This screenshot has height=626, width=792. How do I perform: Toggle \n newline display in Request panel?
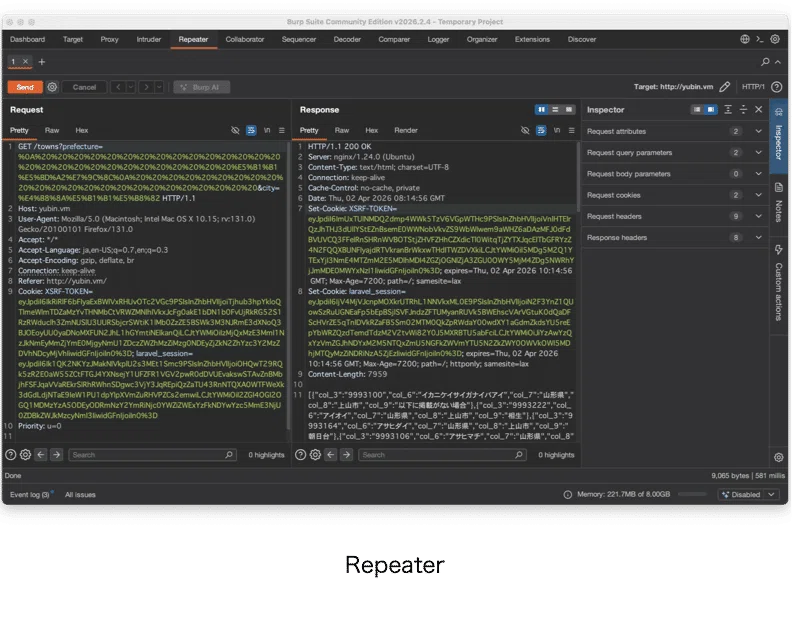pos(267,130)
